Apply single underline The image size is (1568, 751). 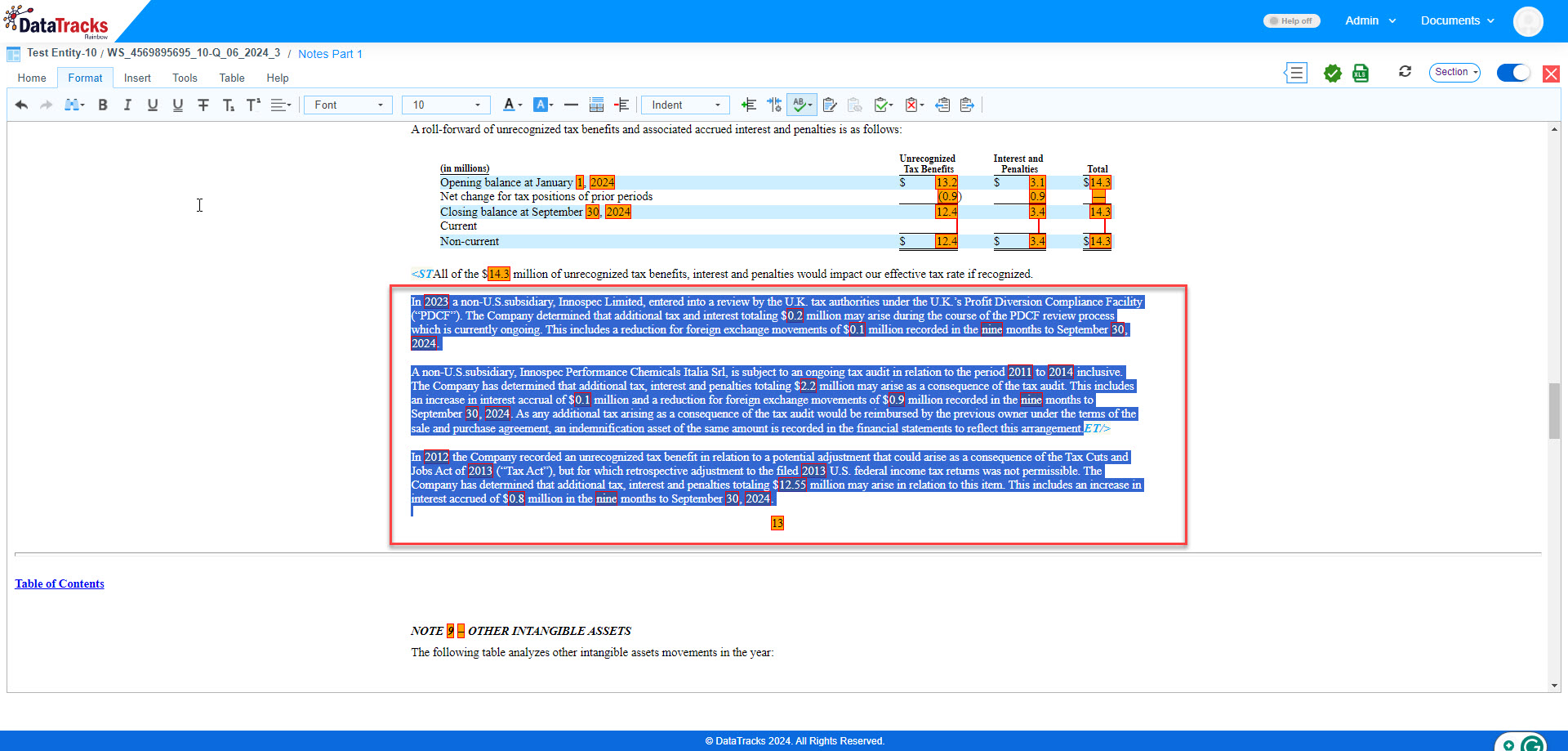153,105
